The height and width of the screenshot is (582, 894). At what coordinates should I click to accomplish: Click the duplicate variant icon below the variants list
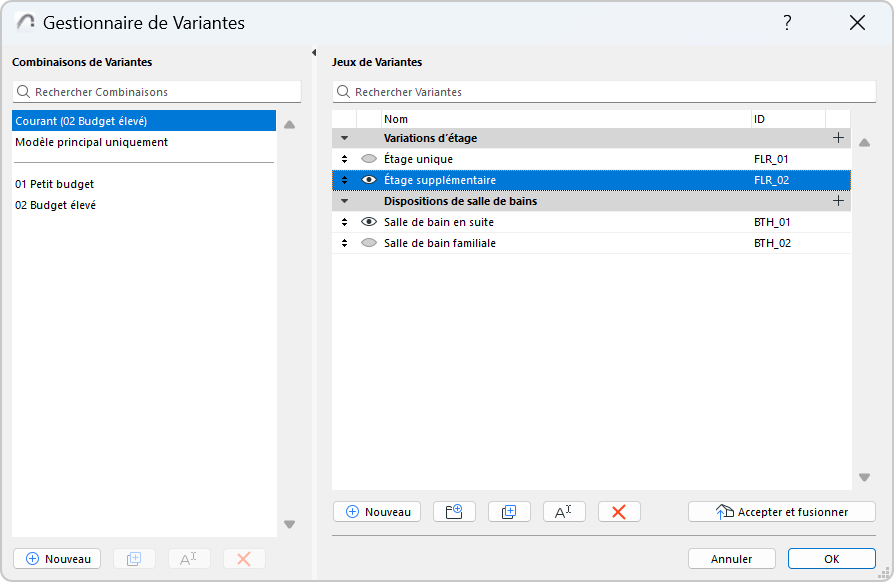click(x=509, y=511)
